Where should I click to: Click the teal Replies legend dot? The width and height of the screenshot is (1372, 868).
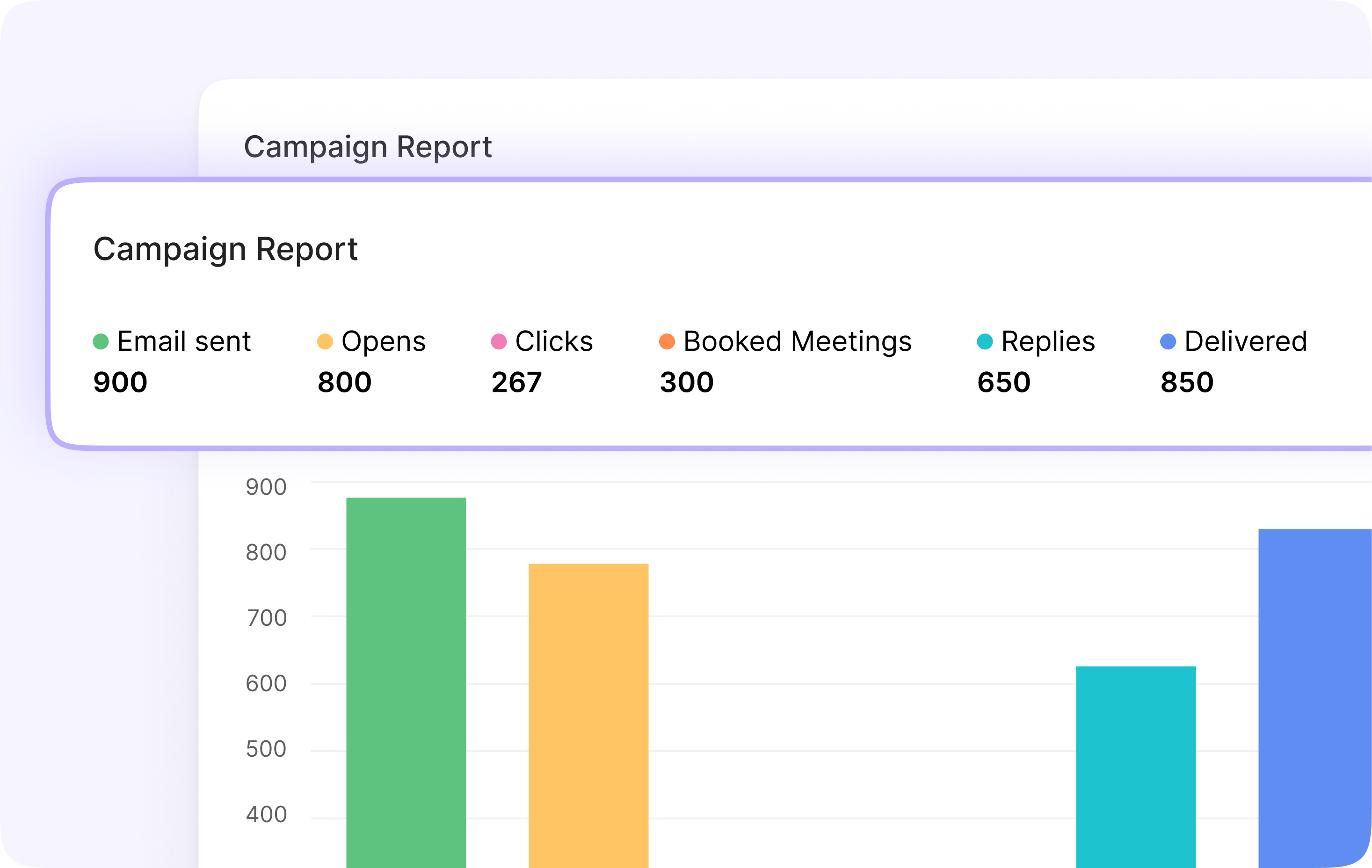[985, 342]
